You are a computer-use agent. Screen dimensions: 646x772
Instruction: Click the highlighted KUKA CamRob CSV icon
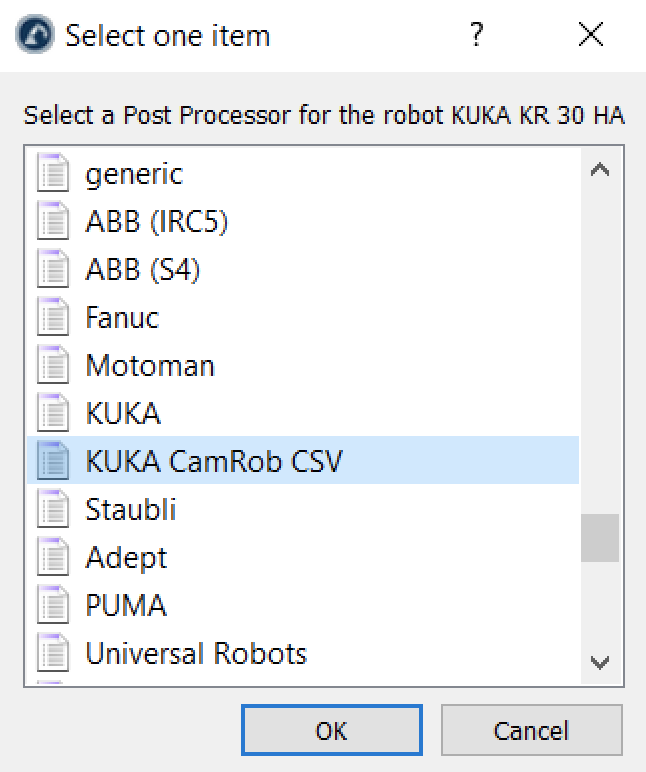coord(52,462)
